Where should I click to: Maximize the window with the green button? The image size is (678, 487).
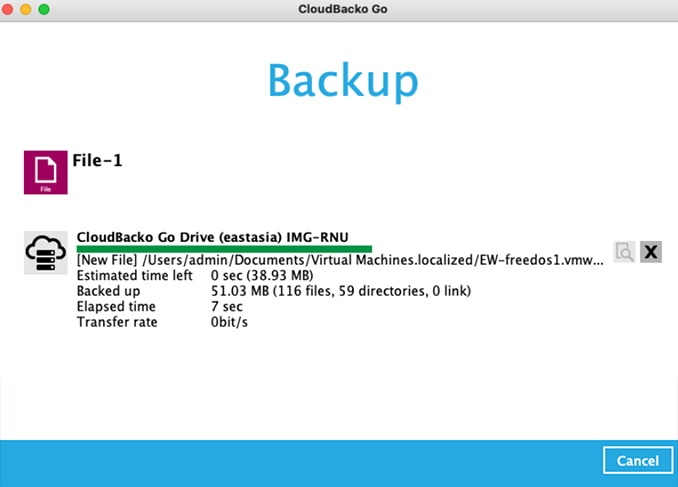(44, 9)
